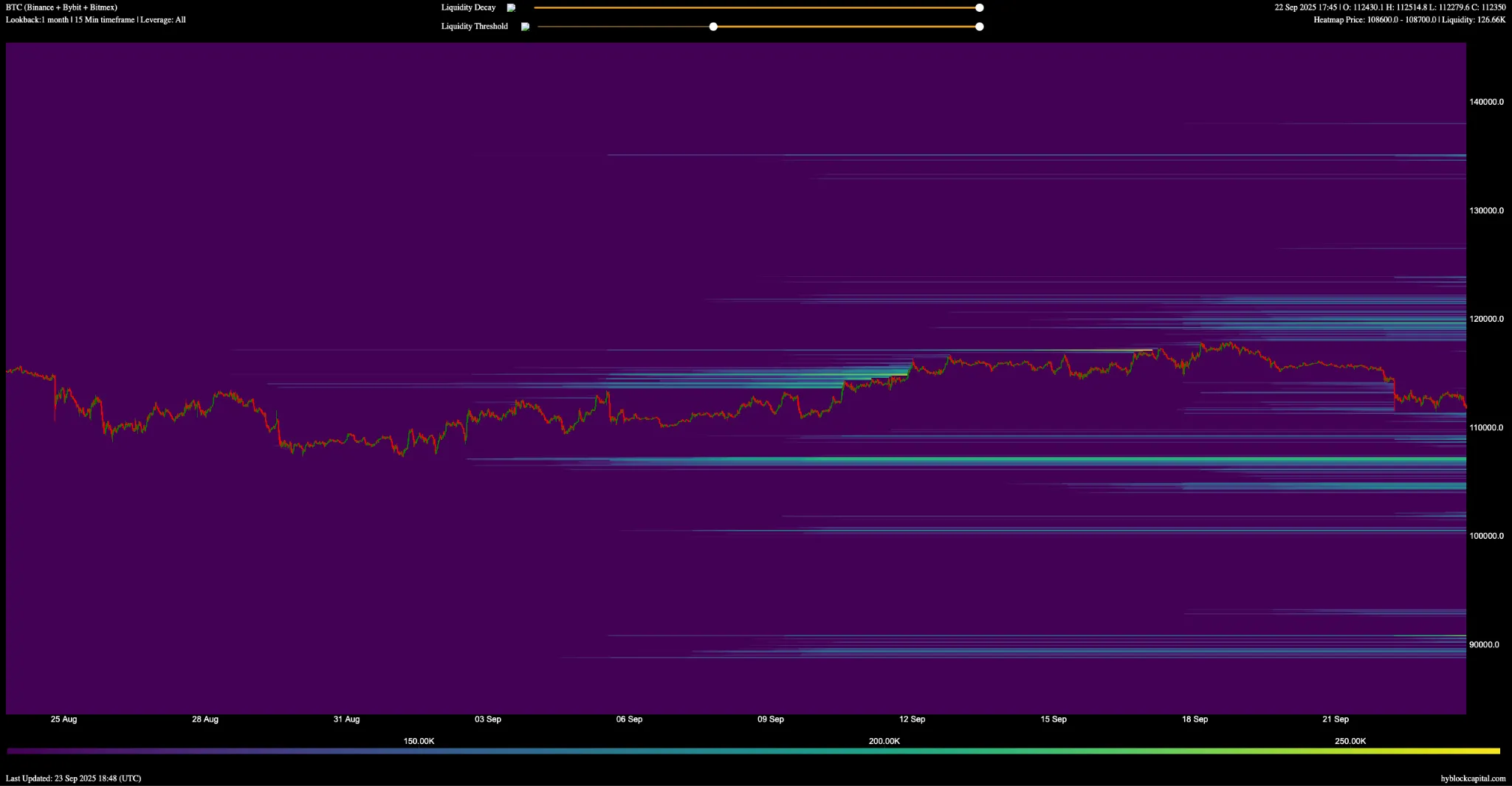Select the 25 Aug date marker
The width and height of the screenshot is (1512, 786).
coord(63,719)
